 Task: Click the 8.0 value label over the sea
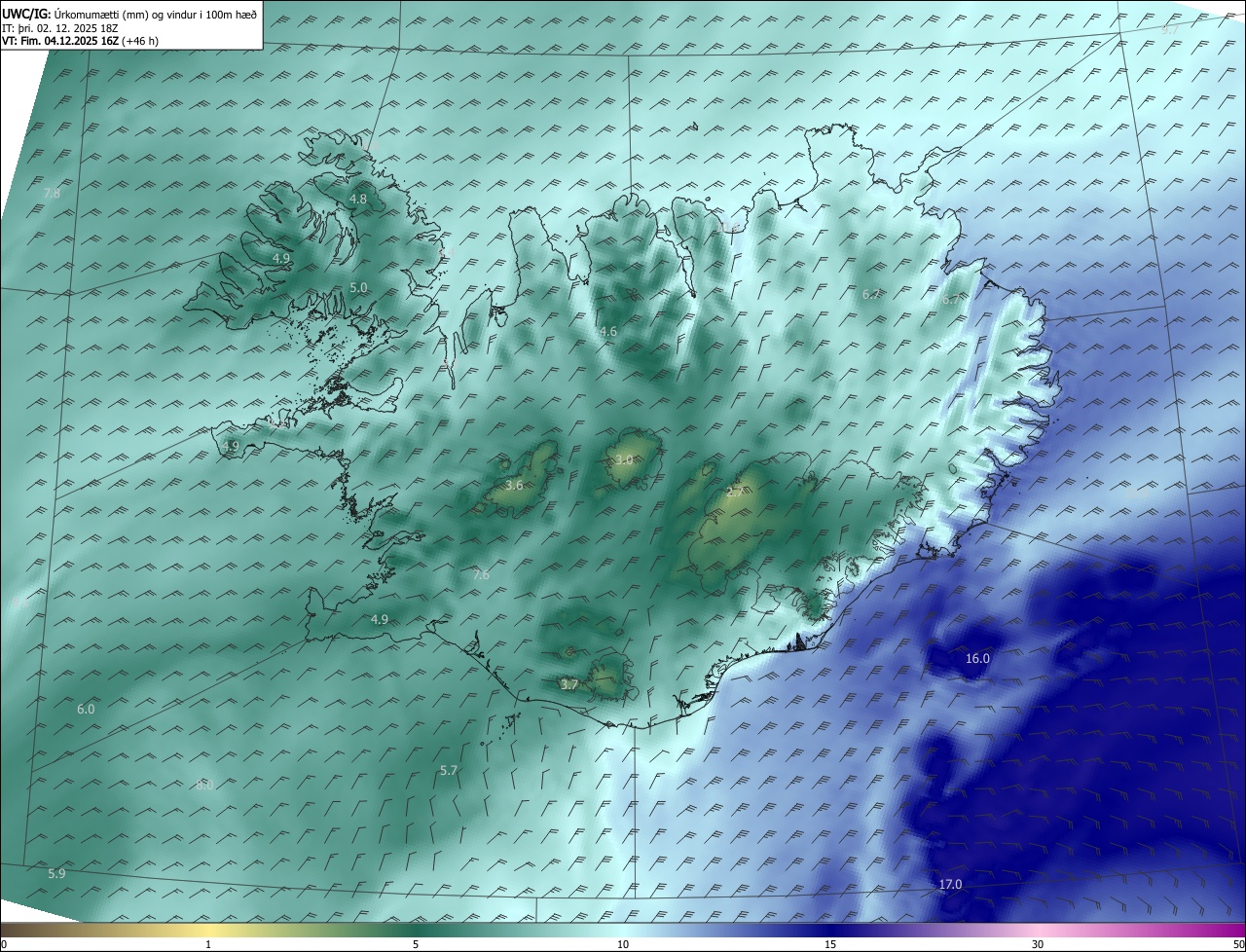[x=203, y=786]
